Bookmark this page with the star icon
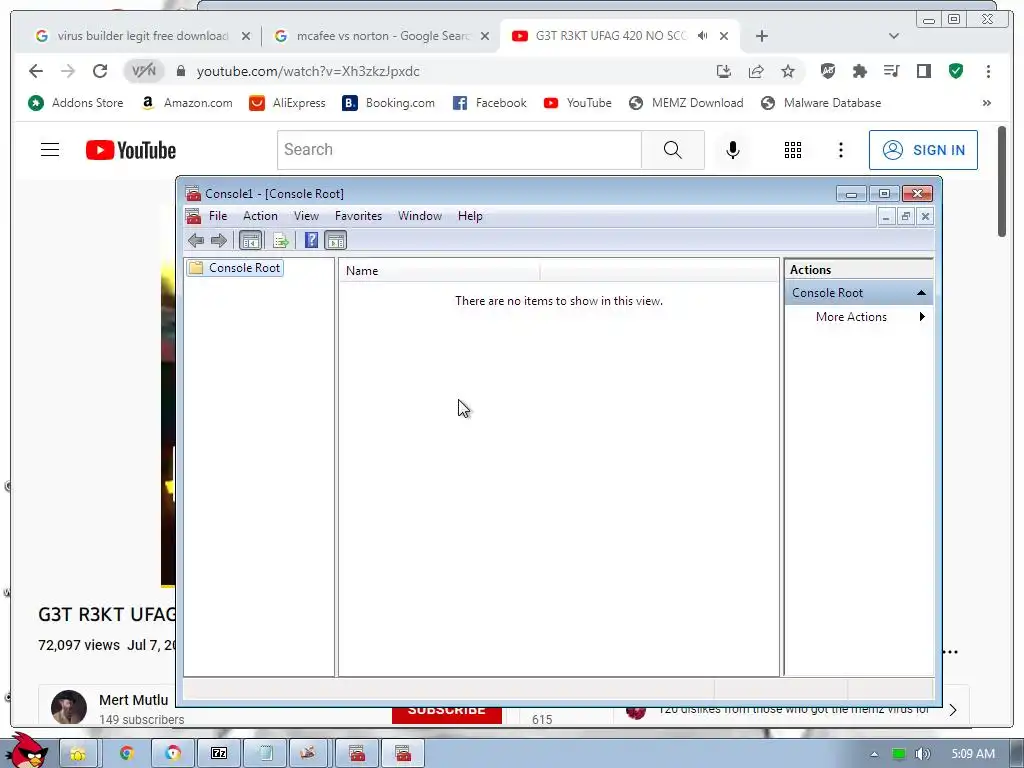Viewport: 1024px width, 768px height. (788, 71)
